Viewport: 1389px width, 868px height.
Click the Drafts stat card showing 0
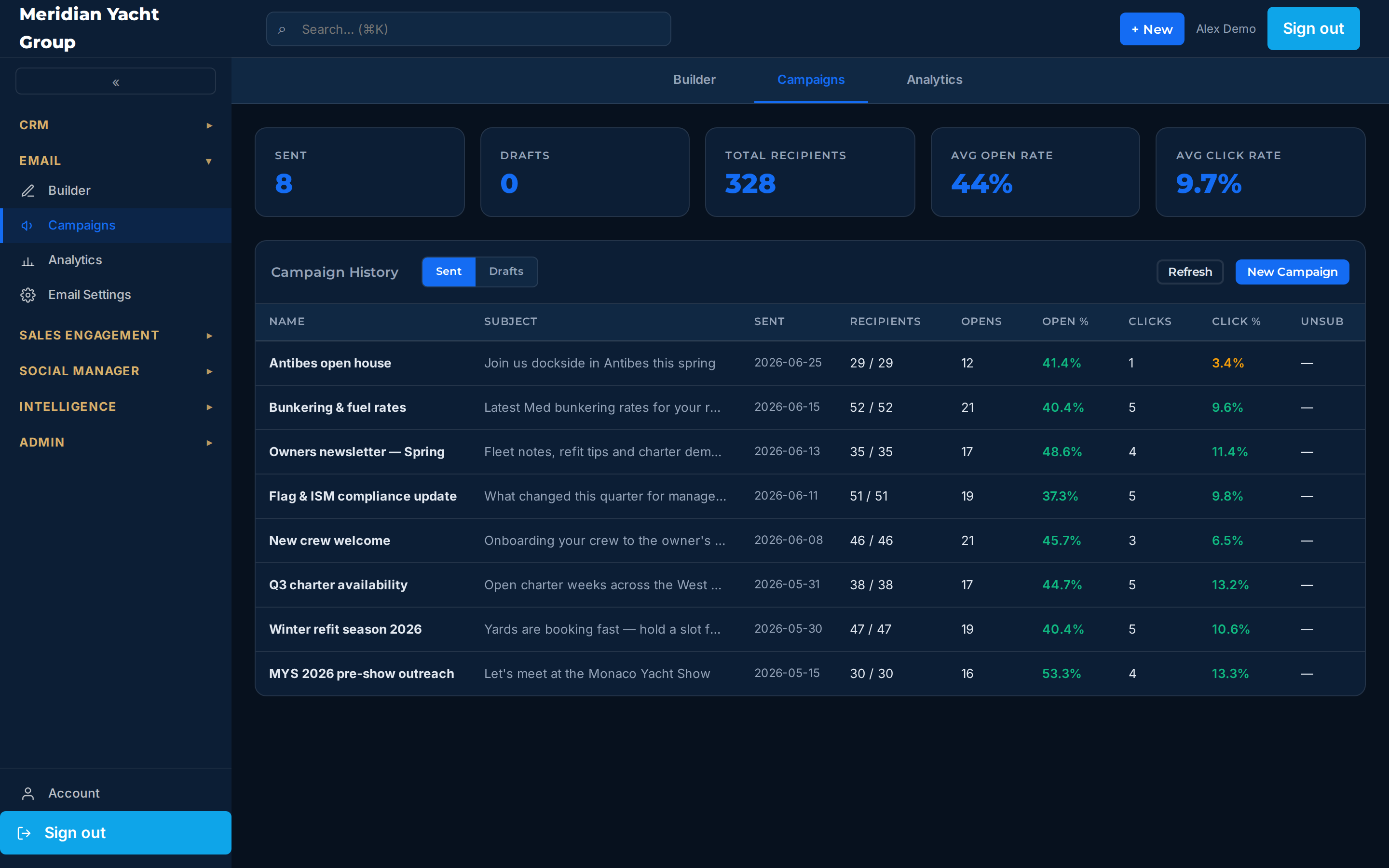coord(585,172)
